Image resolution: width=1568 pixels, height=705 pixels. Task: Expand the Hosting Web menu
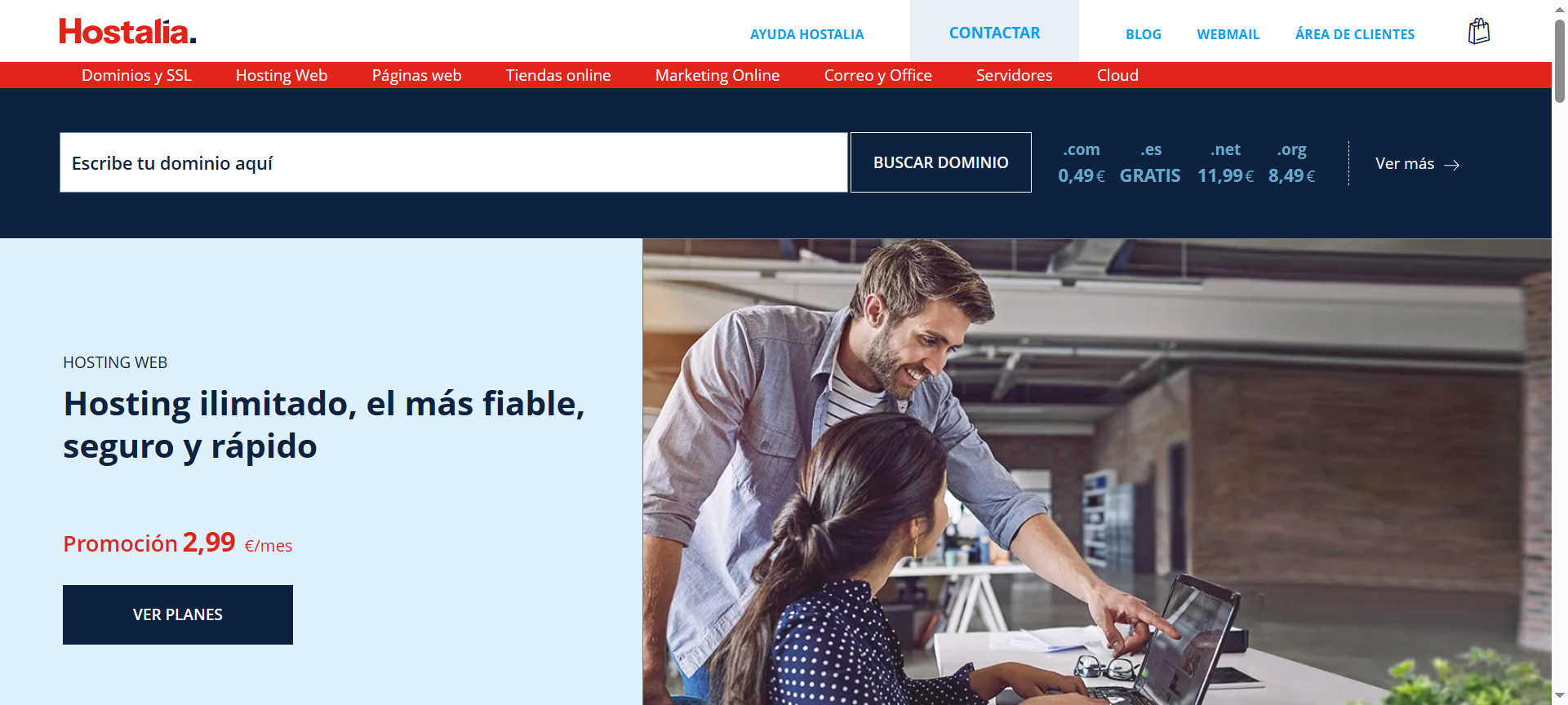click(282, 75)
